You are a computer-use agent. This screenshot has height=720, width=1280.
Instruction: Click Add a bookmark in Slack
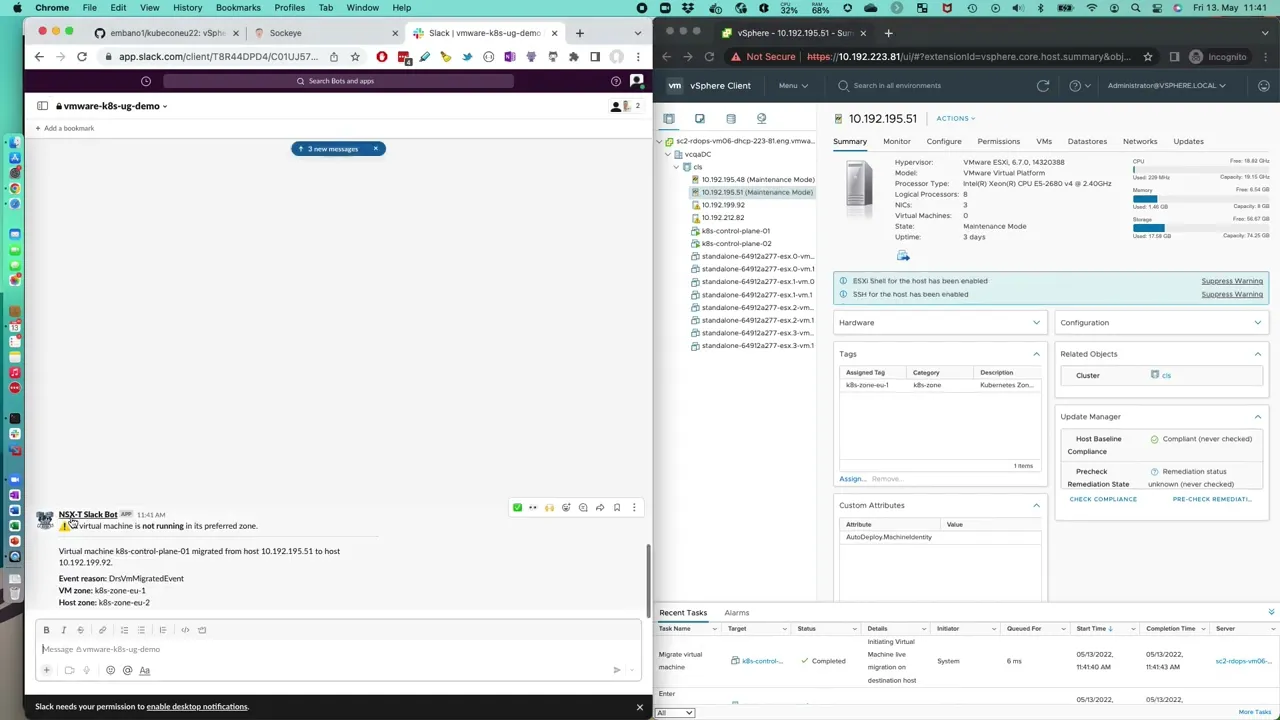(x=65, y=129)
